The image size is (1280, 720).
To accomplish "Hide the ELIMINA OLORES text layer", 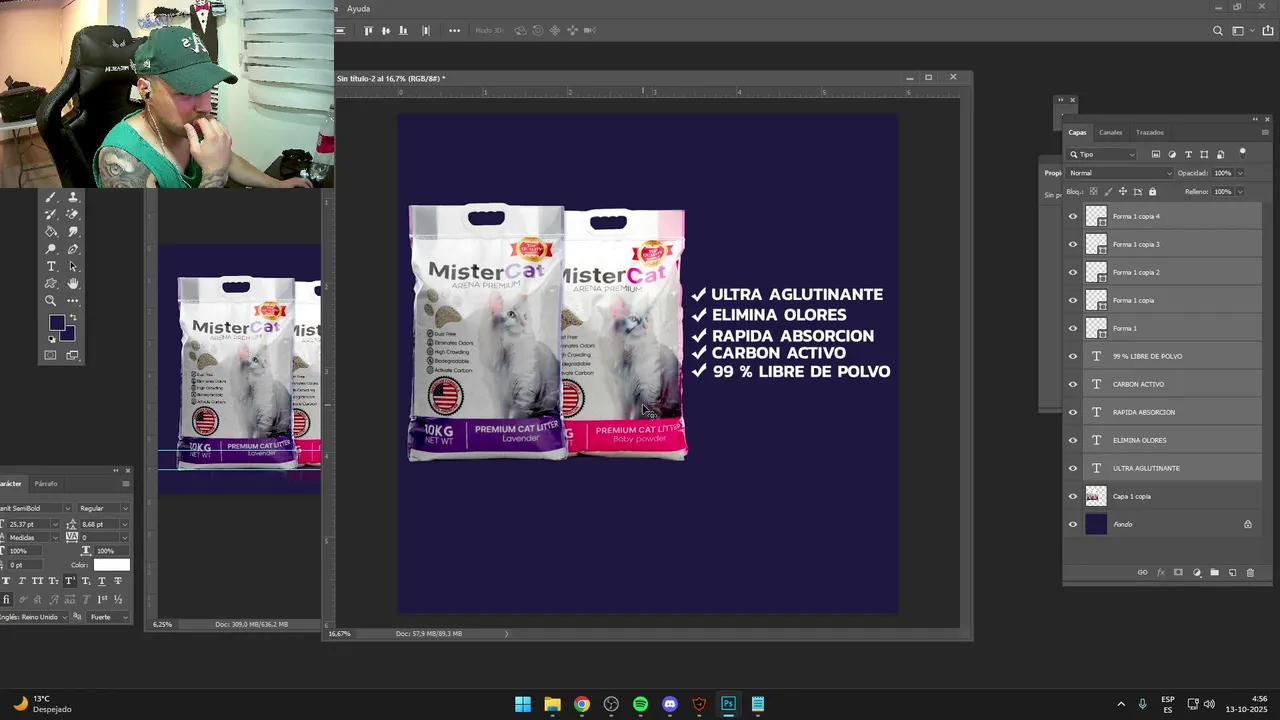I will click(1073, 440).
